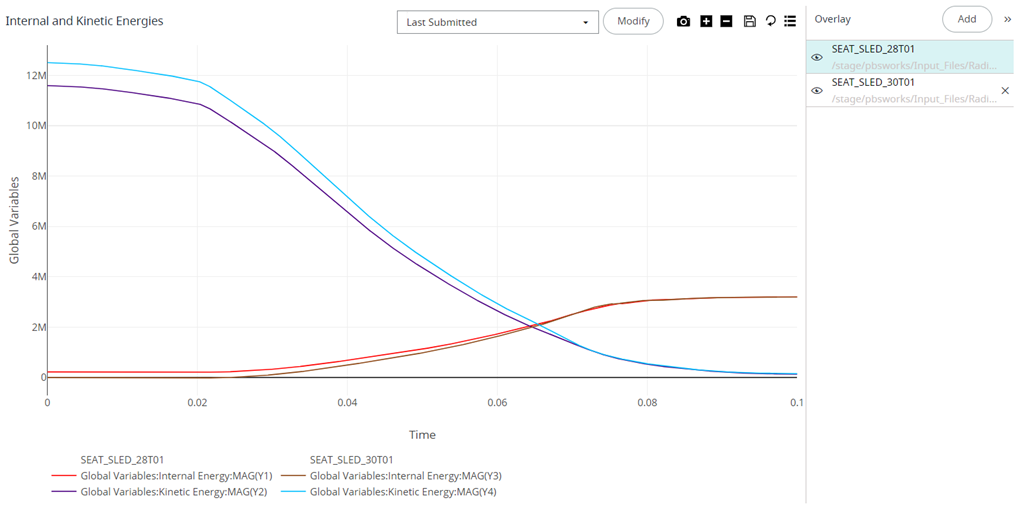Open the Last Submitted dropdown

click(x=497, y=22)
